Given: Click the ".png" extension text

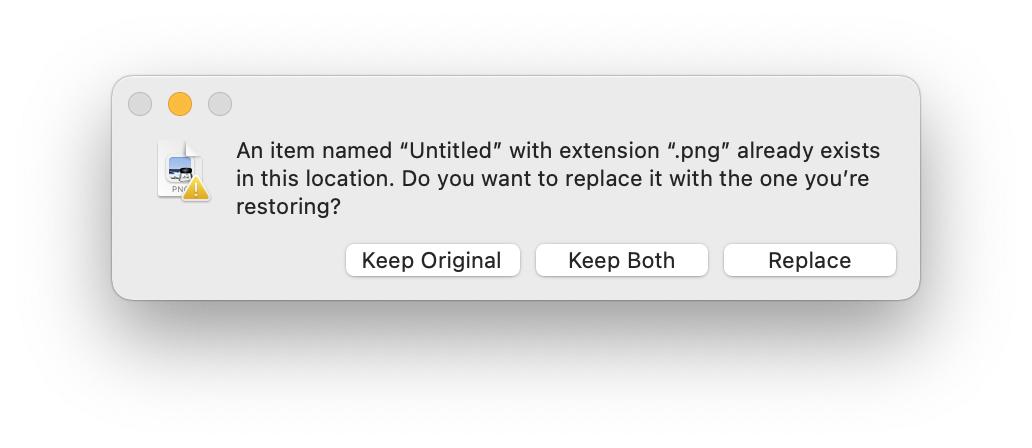Looking at the screenshot, I should click(700, 151).
